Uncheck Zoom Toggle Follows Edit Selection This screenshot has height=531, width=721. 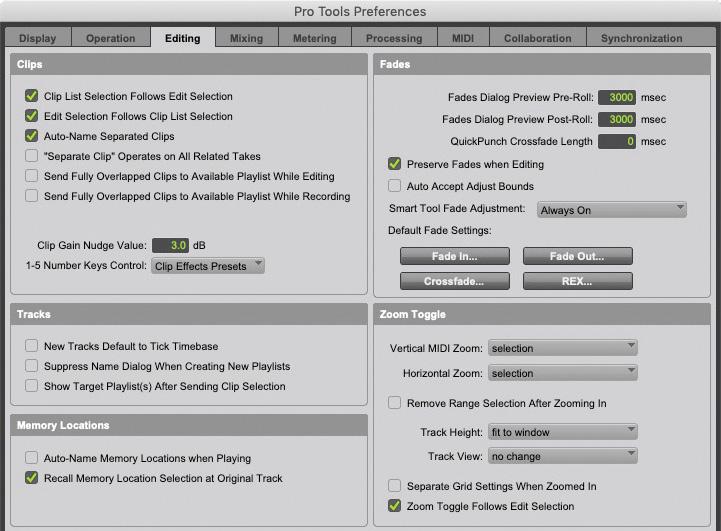click(395, 506)
